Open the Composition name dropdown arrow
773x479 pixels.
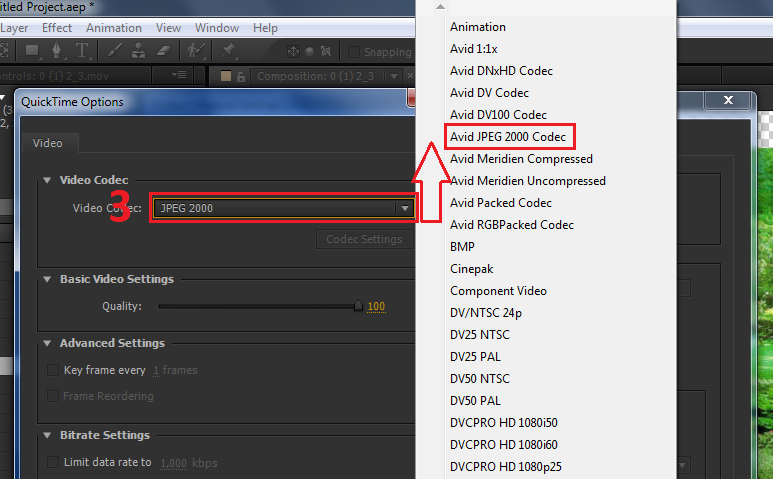click(393, 76)
